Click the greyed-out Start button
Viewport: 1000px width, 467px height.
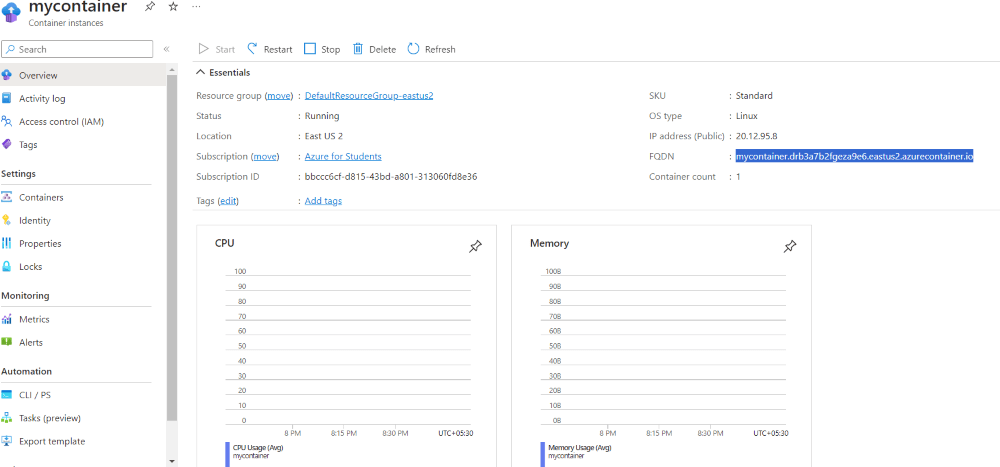point(217,49)
